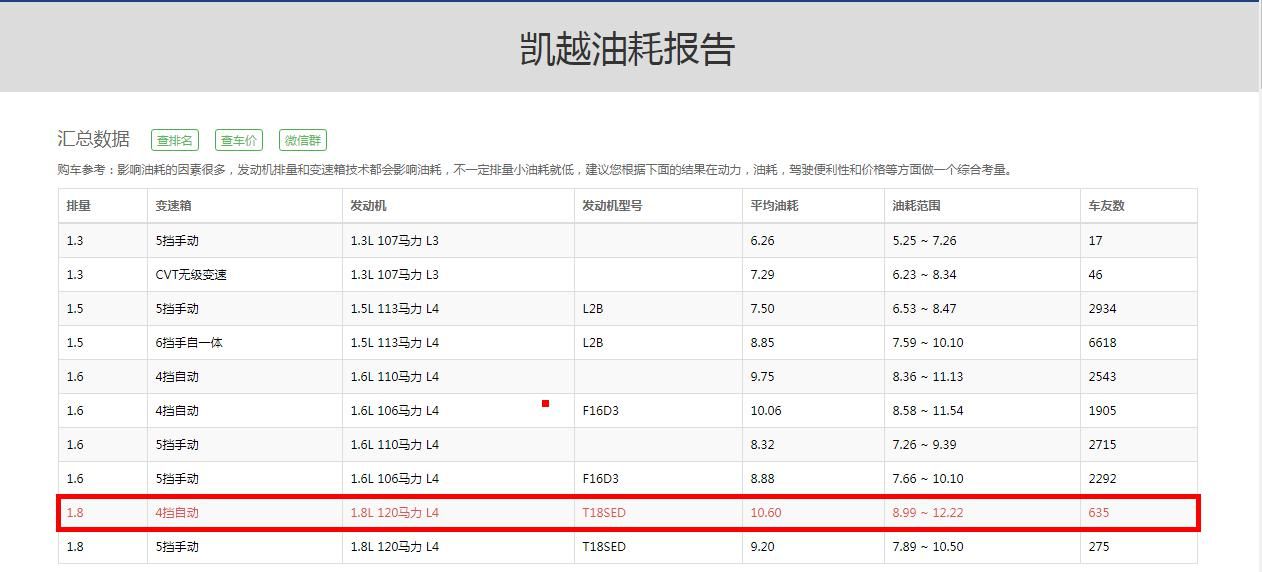Open the 查排名 ranking button

[x=175, y=140]
